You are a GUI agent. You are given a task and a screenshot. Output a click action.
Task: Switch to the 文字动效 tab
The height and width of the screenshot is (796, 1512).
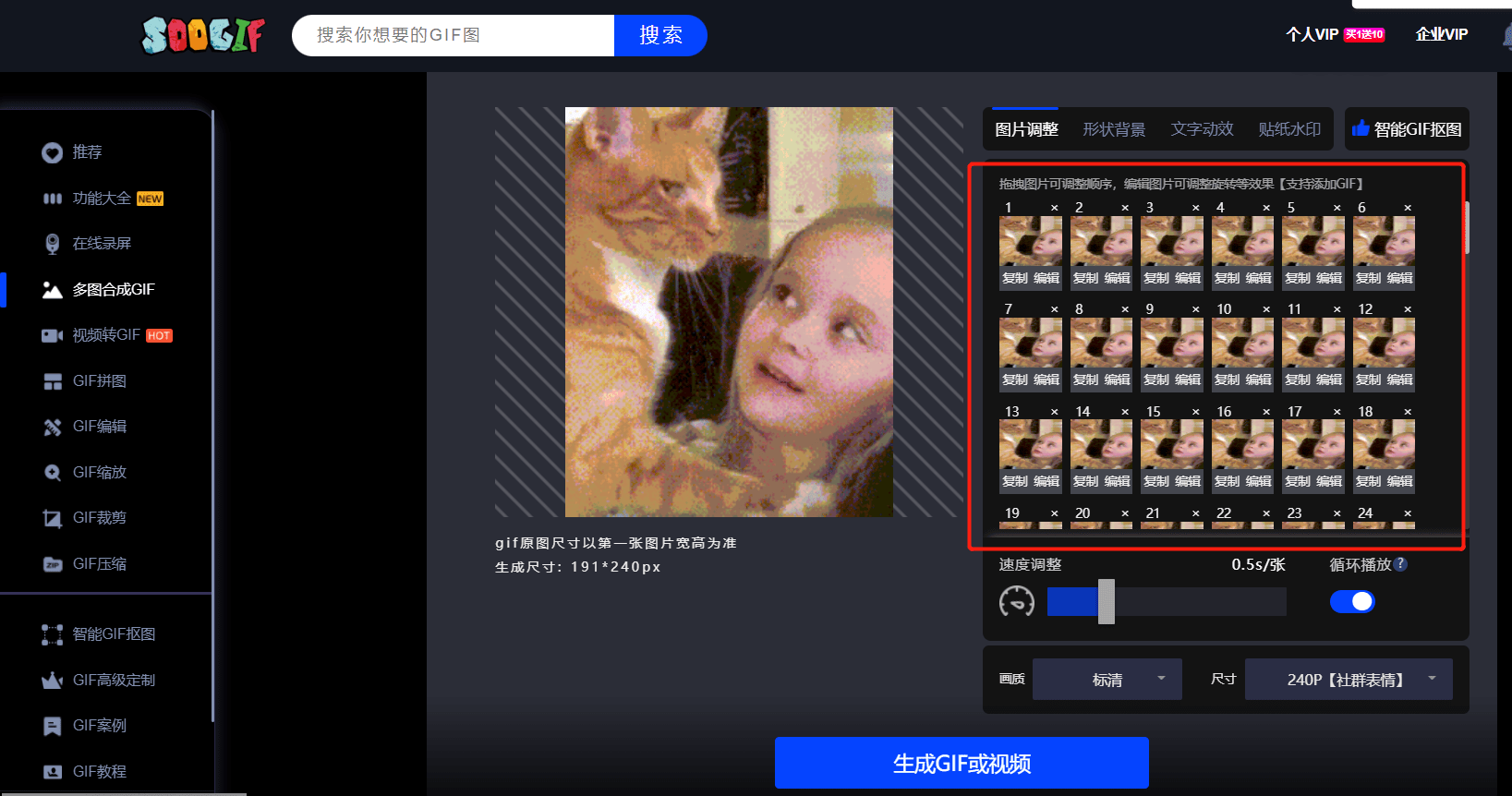1202,129
